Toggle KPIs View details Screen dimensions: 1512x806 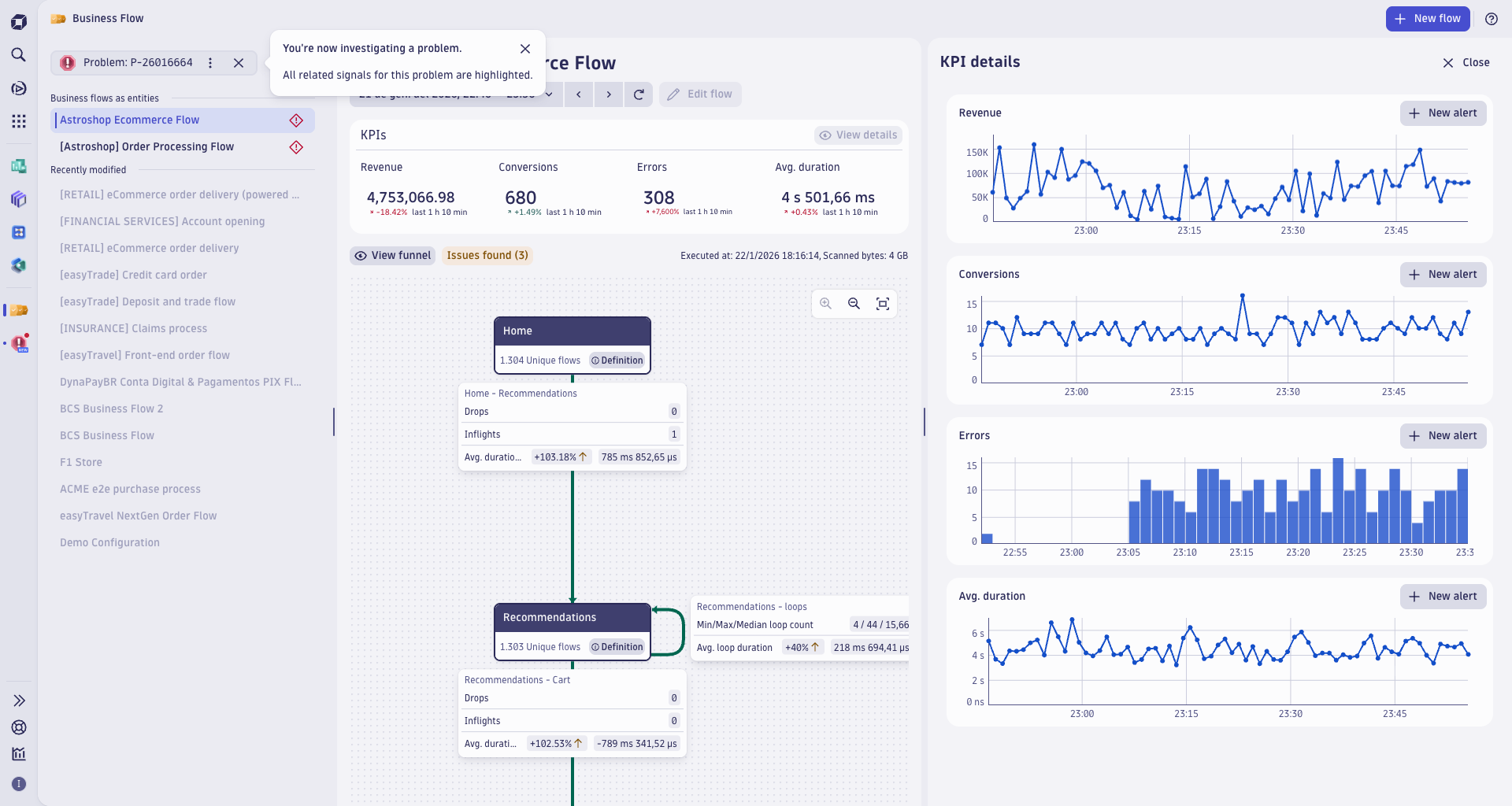click(x=858, y=135)
